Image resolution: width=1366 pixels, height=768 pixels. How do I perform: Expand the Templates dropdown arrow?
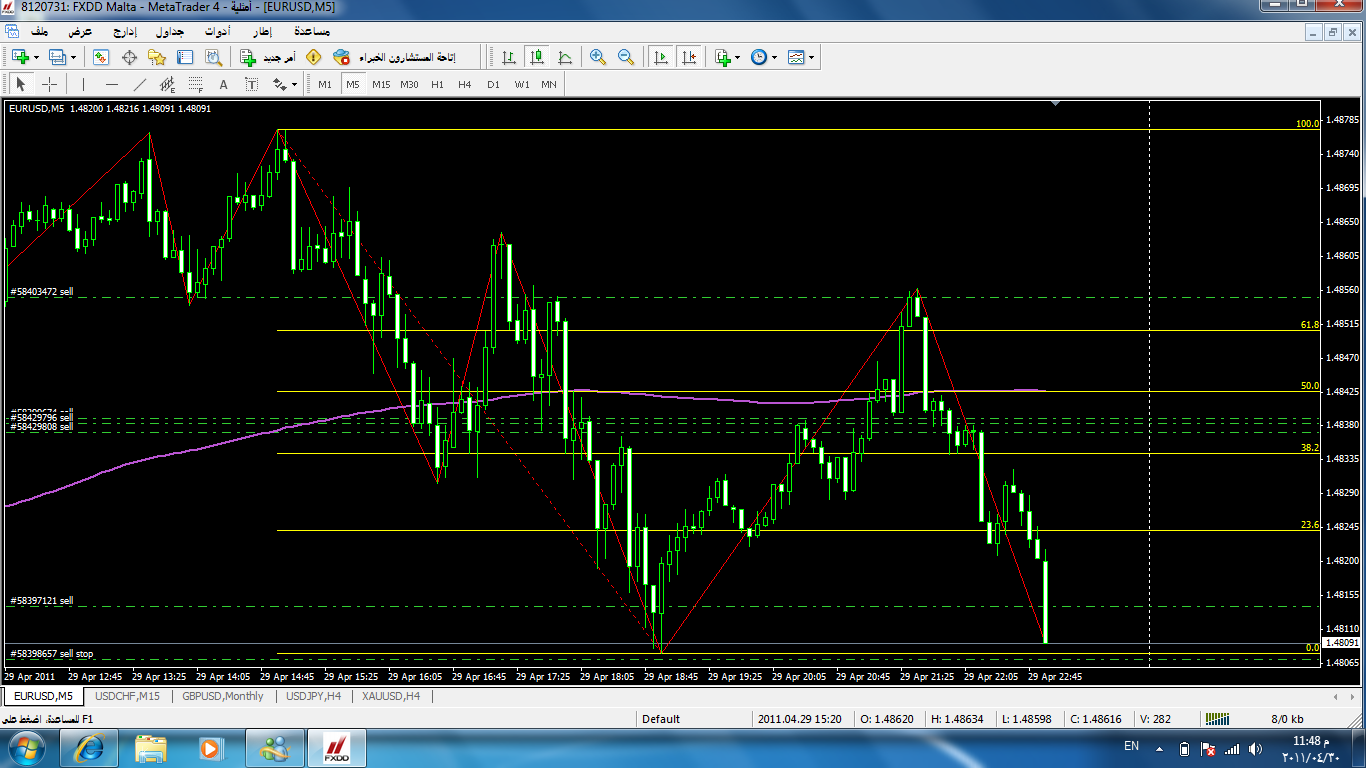pyautogui.click(x=811, y=58)
